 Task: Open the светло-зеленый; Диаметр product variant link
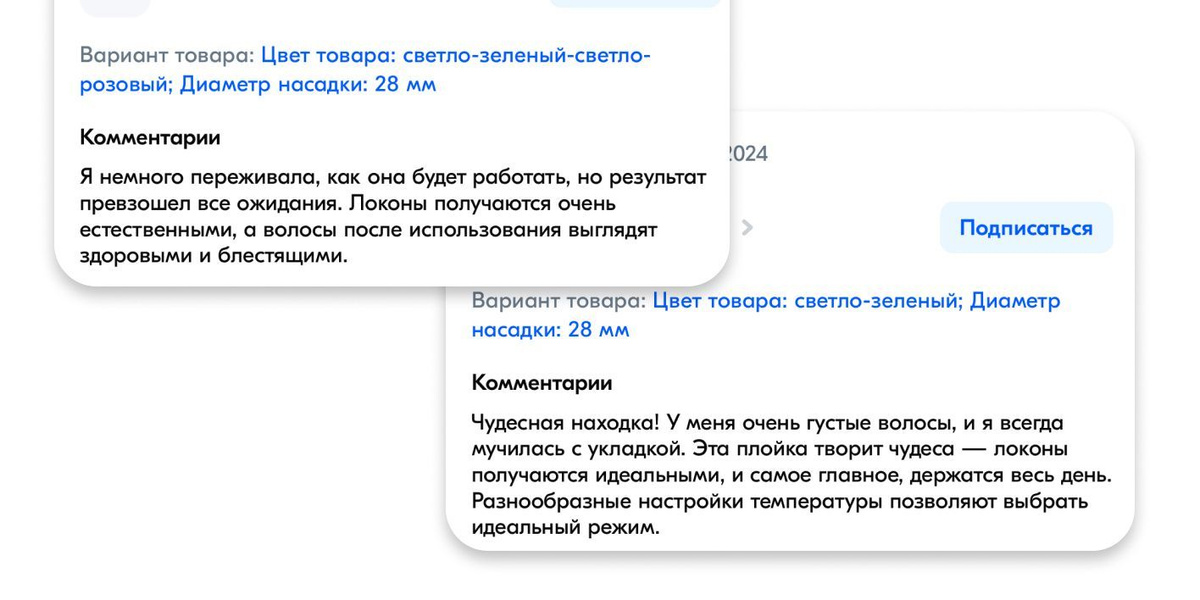tap(766, 315)
